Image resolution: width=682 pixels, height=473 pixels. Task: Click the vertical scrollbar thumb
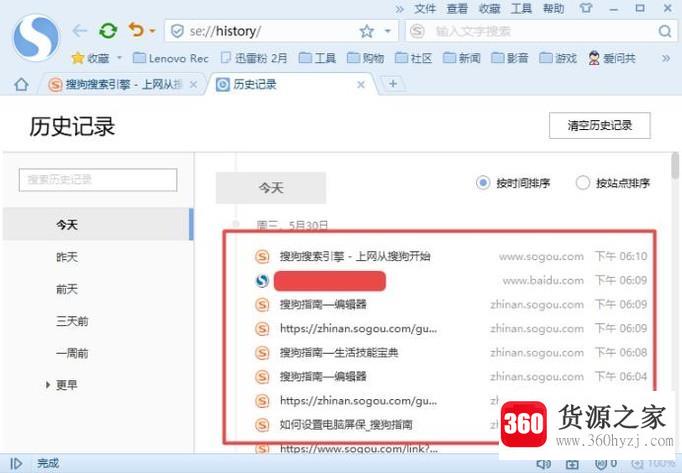pos(675,165)
